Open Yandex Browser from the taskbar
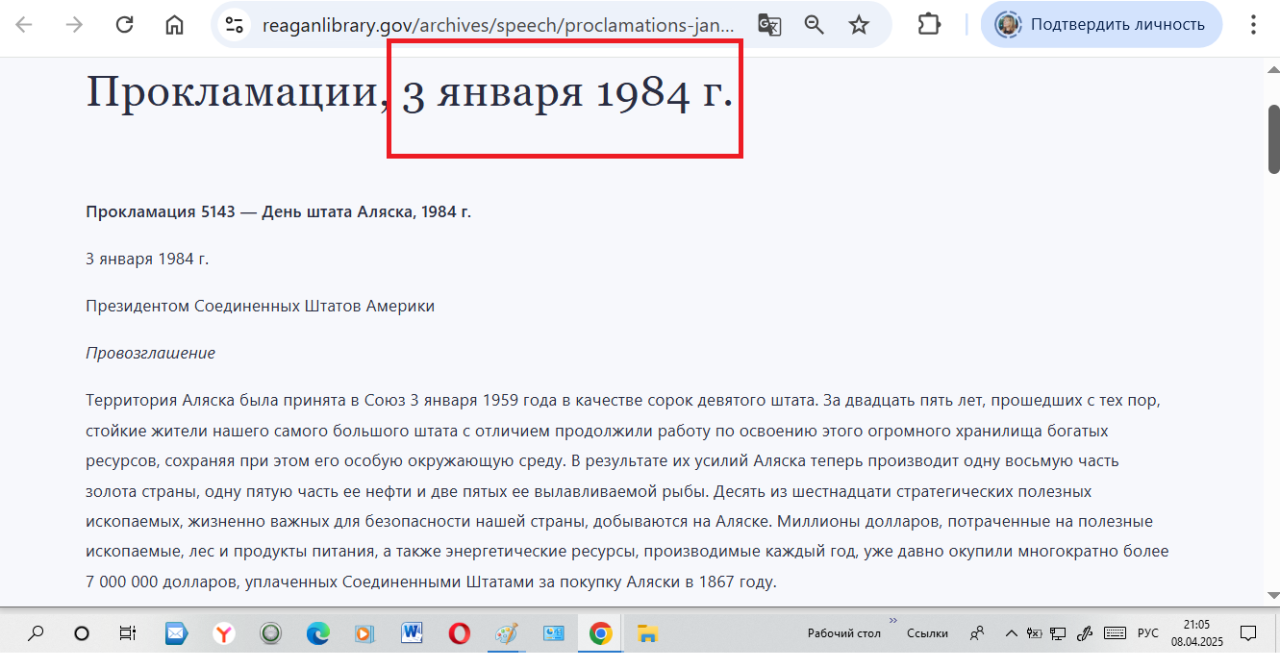 pyautogui.click(x=224, y=633)
